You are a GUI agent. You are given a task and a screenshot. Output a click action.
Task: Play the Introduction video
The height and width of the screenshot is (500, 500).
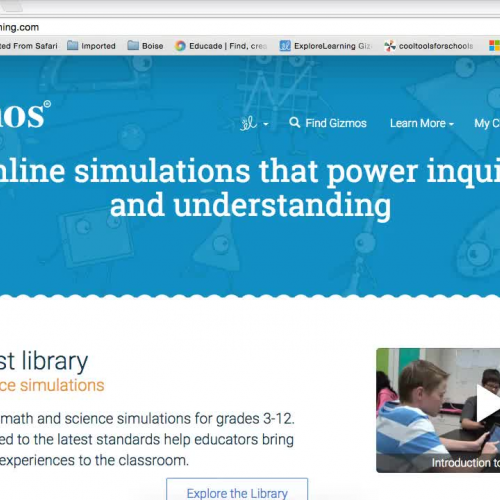pos(488,403)
